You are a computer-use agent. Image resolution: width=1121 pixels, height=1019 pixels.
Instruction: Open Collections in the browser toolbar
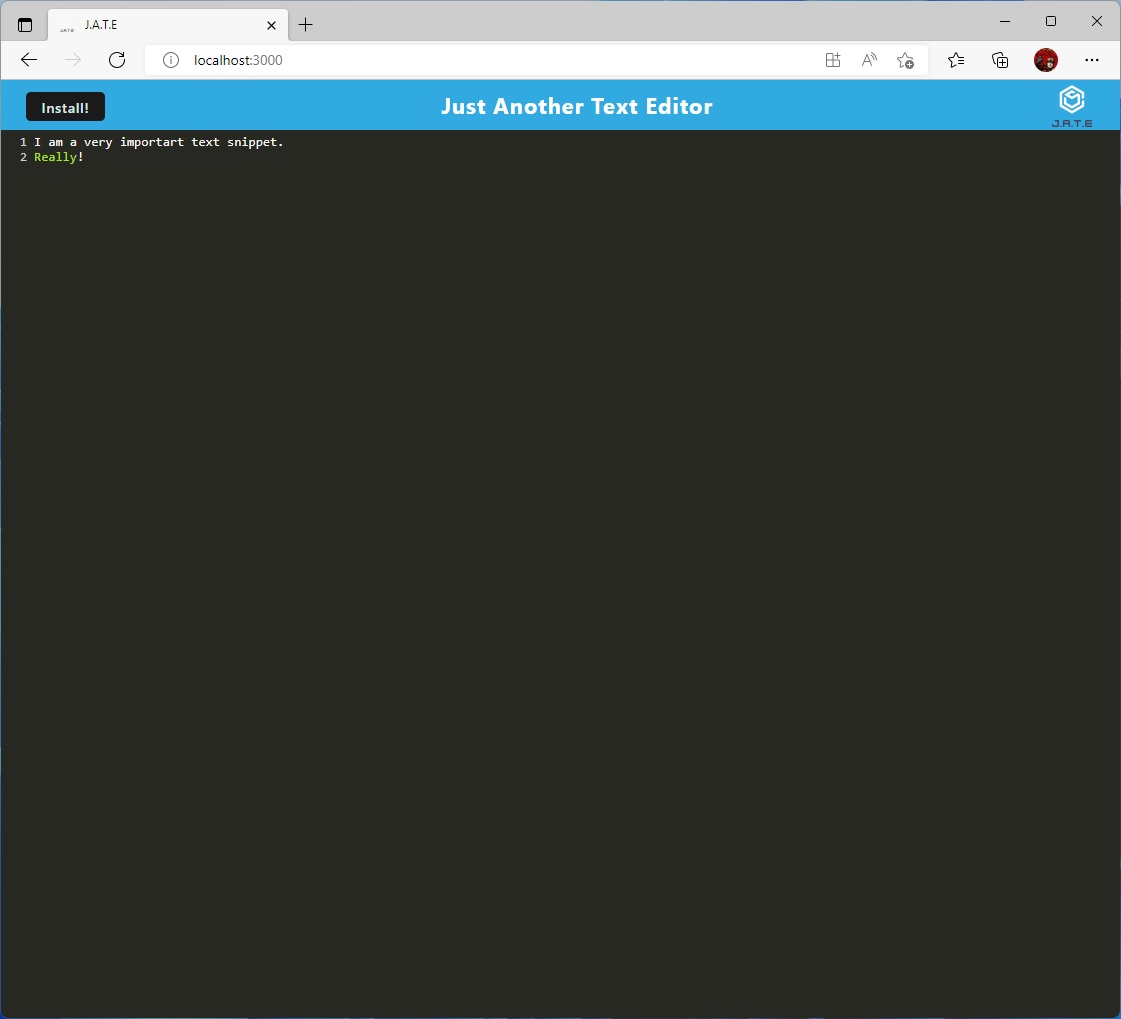pos(1000,60)
